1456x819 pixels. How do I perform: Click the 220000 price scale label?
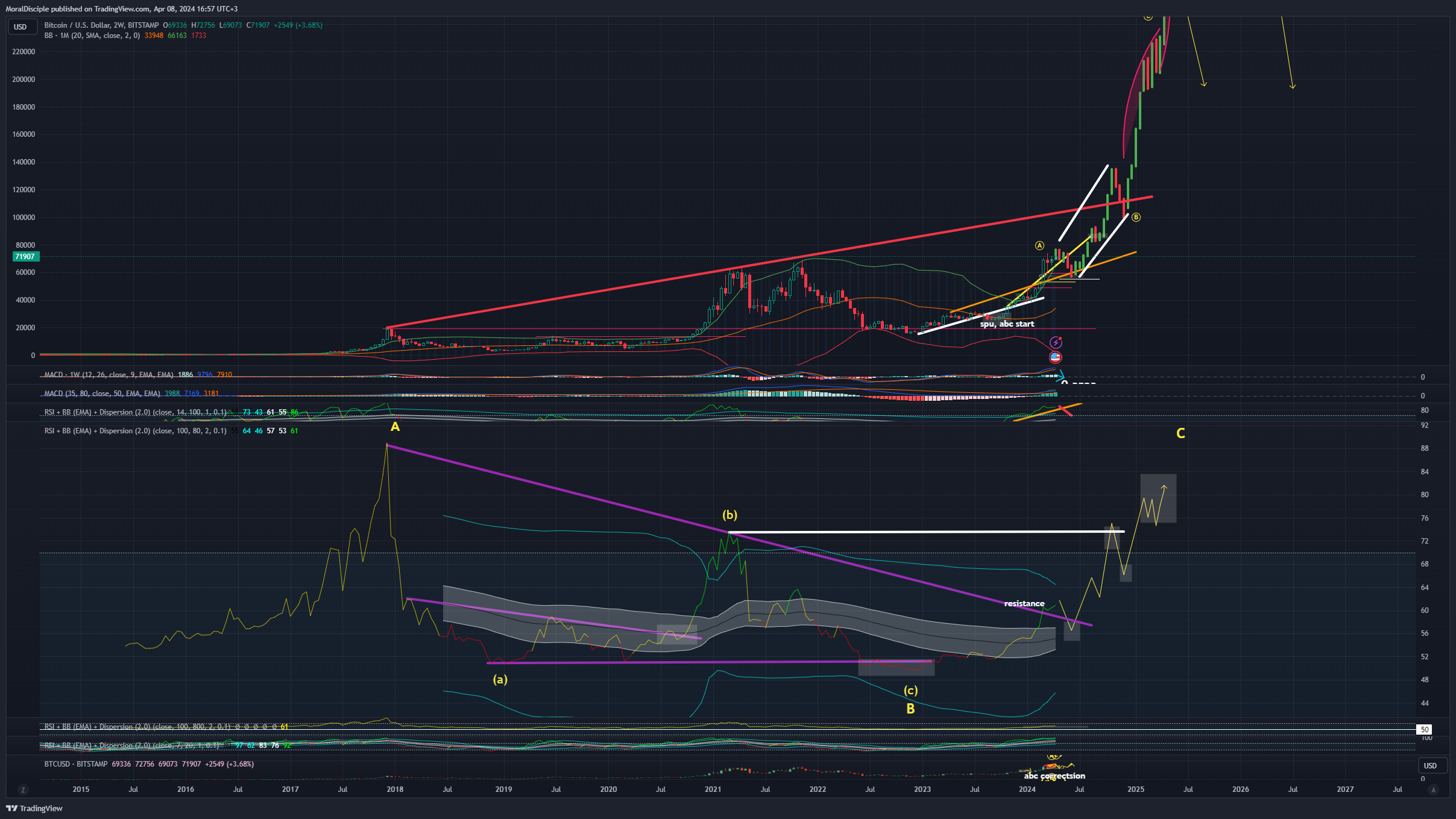tap(24, 52)
